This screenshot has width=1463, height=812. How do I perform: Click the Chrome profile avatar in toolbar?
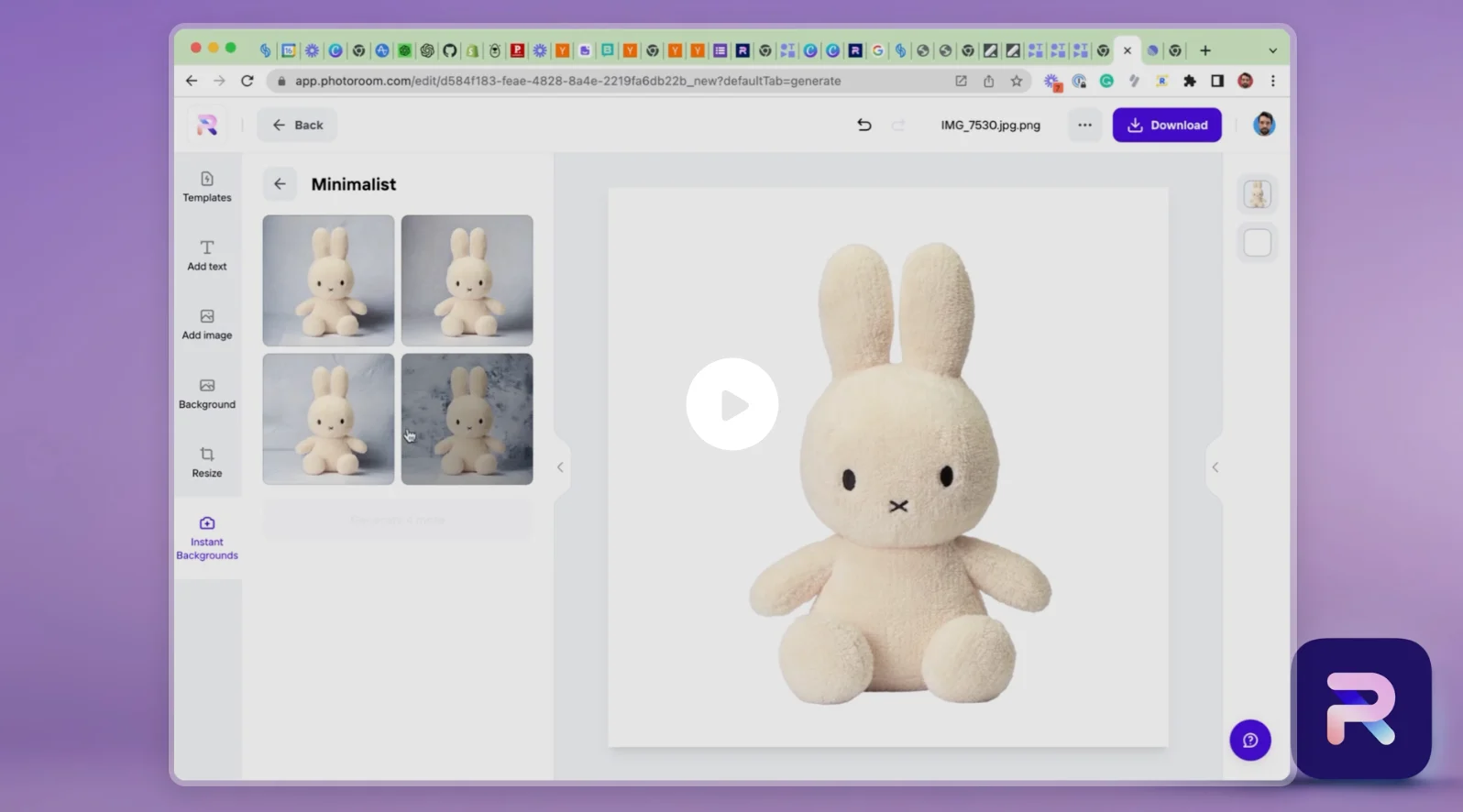click(1245, 81)
